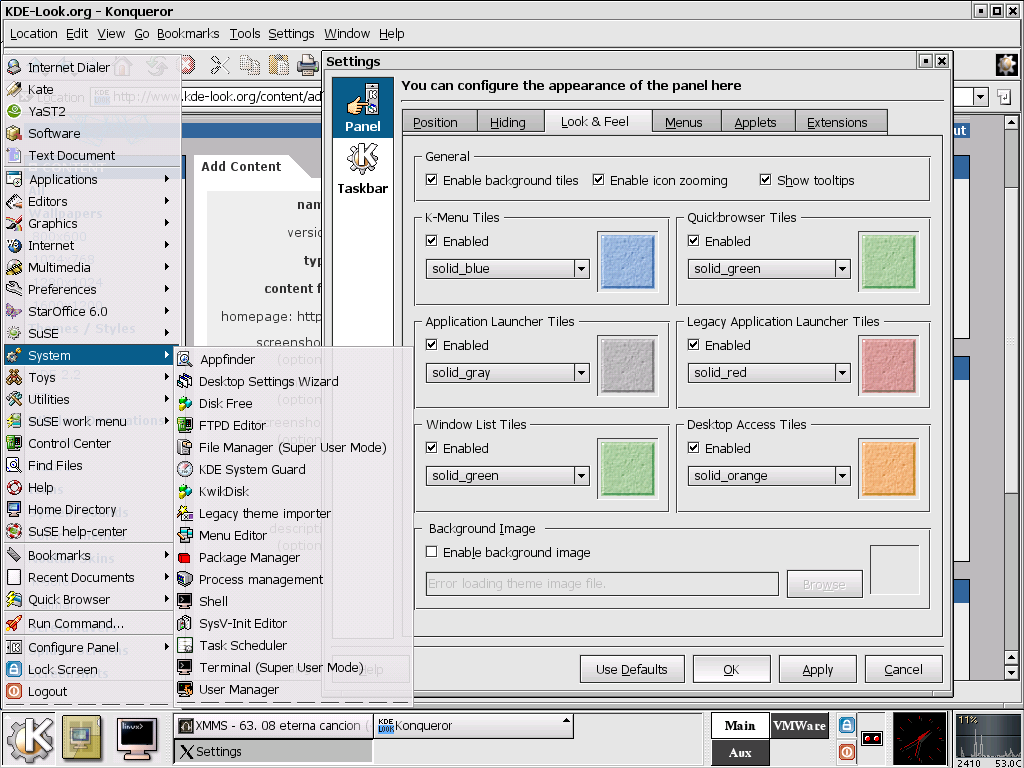Open the analog clock applet
This screenshot has height=768, width=1024.
pos(919,740)
